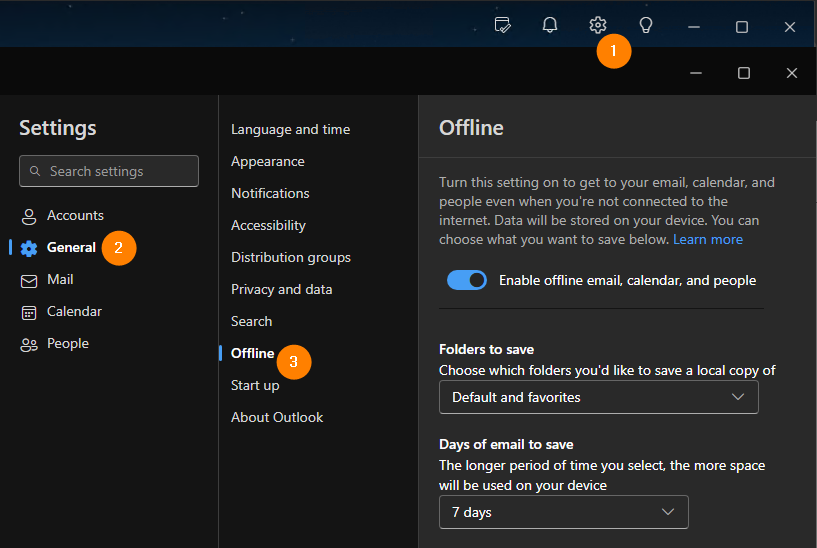
Task: Click the Folders to save label
Action: pos(486,350)
